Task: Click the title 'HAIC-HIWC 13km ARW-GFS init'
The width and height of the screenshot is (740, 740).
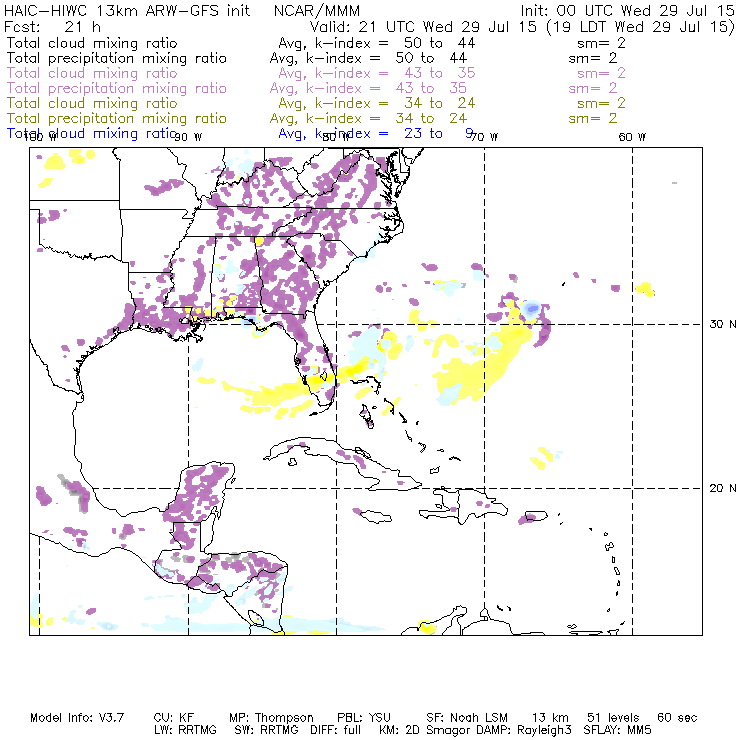Action: point(127,10)
